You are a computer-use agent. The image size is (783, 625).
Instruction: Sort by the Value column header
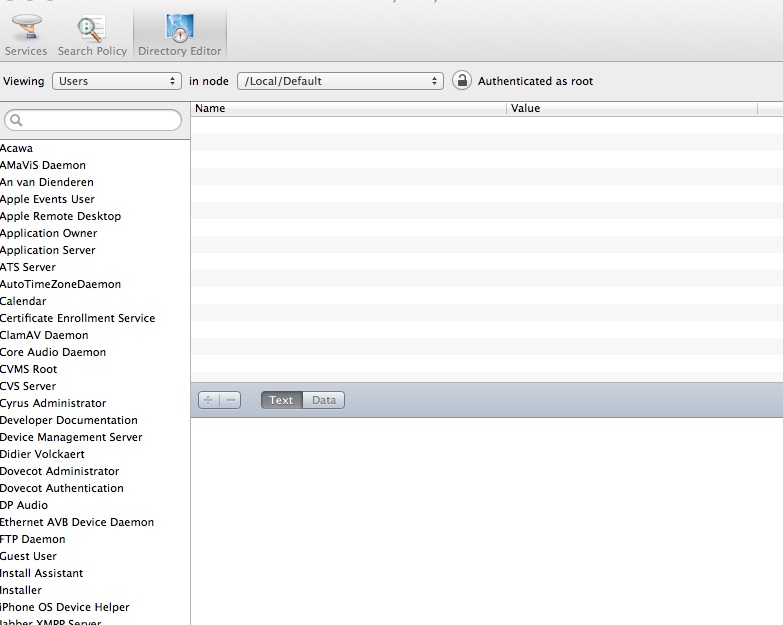pos(632,108)
